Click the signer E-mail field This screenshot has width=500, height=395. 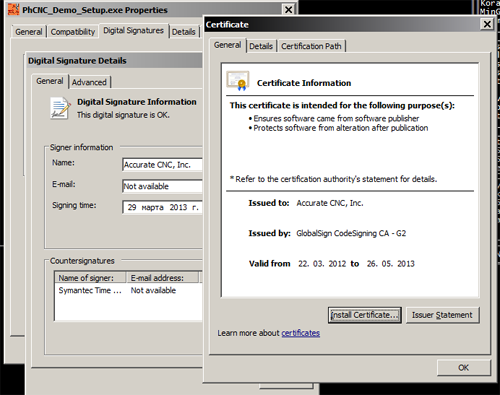point(162,186)
